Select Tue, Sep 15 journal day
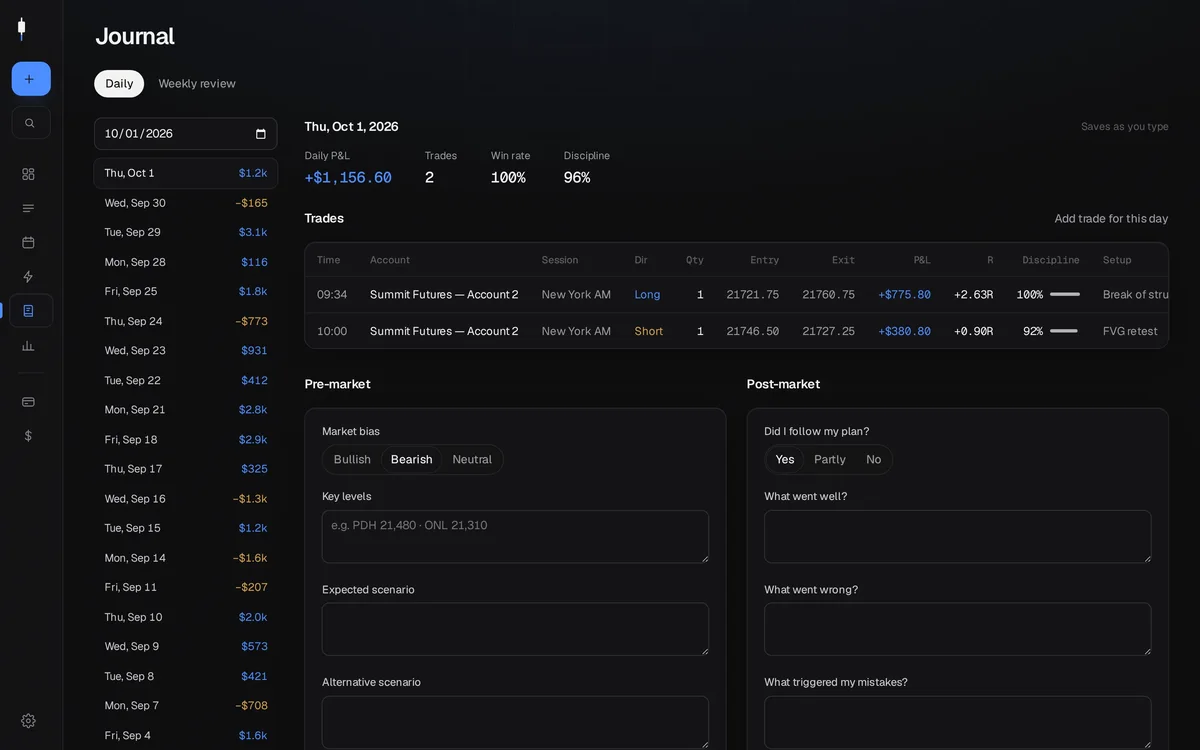This screenshot has width=1200, height=750. 186,528
